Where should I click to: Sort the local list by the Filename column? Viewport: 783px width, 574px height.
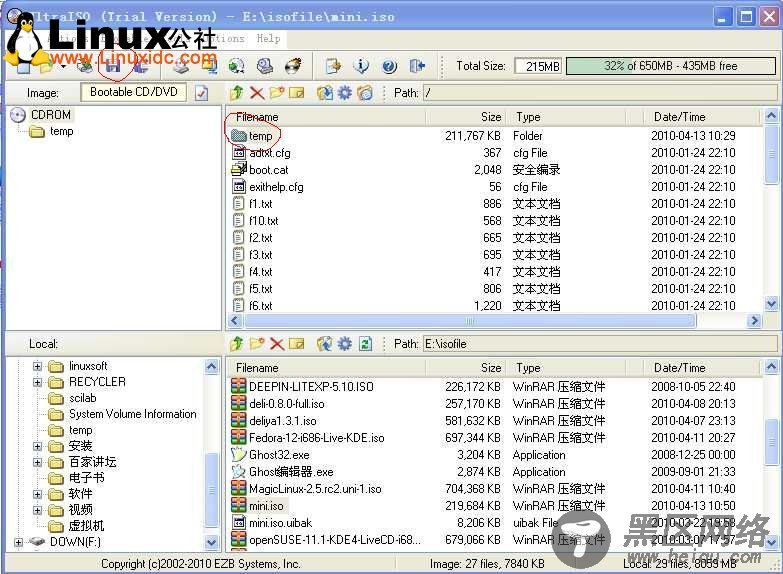[326, 368]
